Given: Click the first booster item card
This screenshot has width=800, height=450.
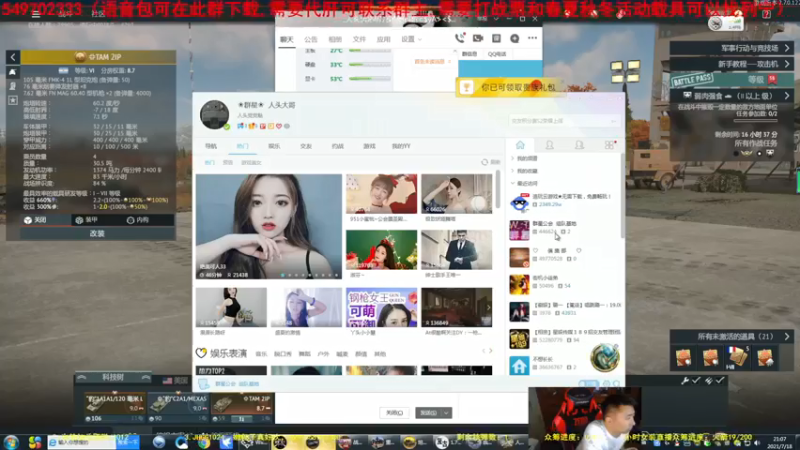Looking at the screenshot, I should 684,358.
